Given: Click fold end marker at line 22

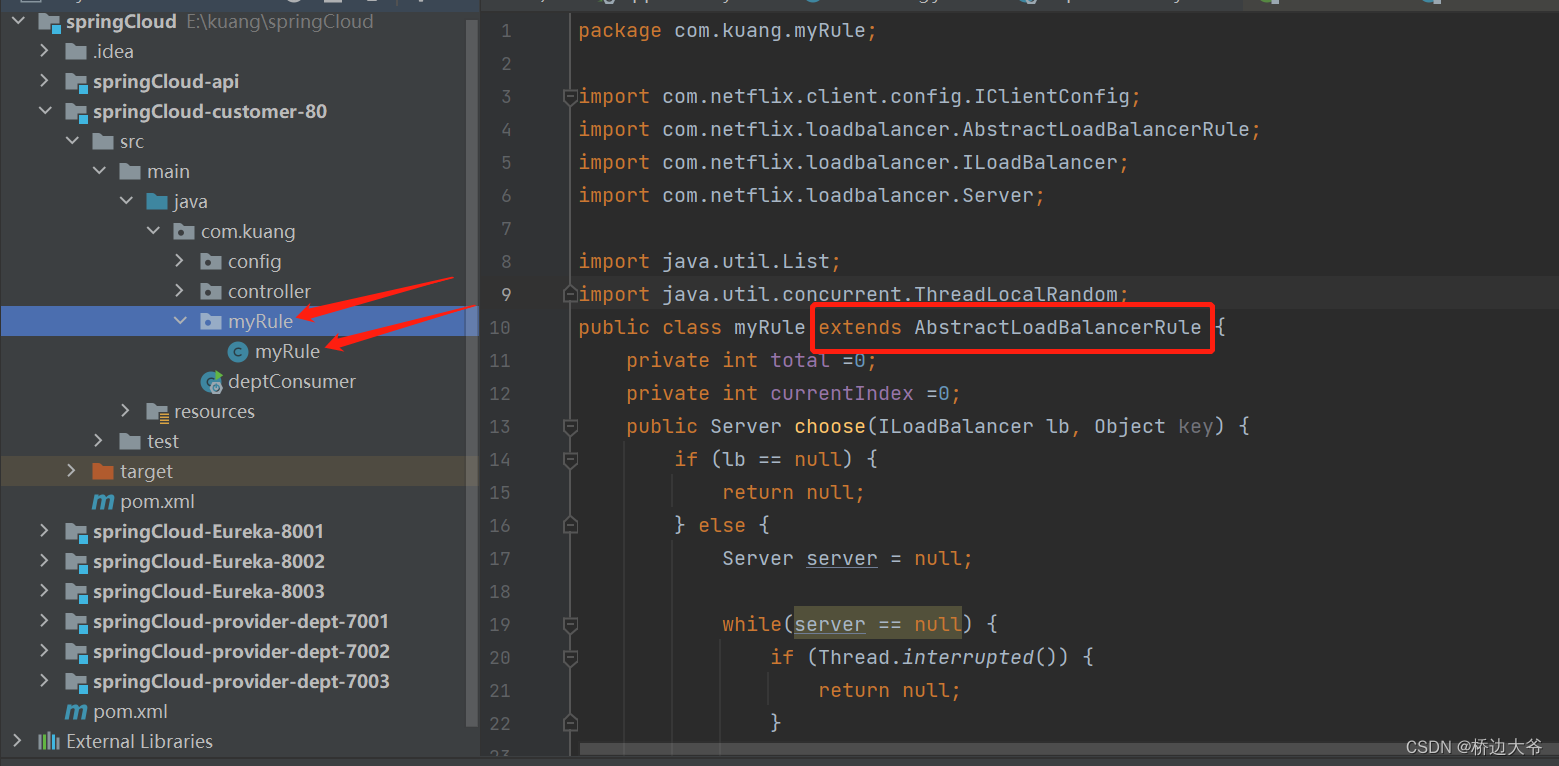Looking at the screenshot, I should pos(570,722).
